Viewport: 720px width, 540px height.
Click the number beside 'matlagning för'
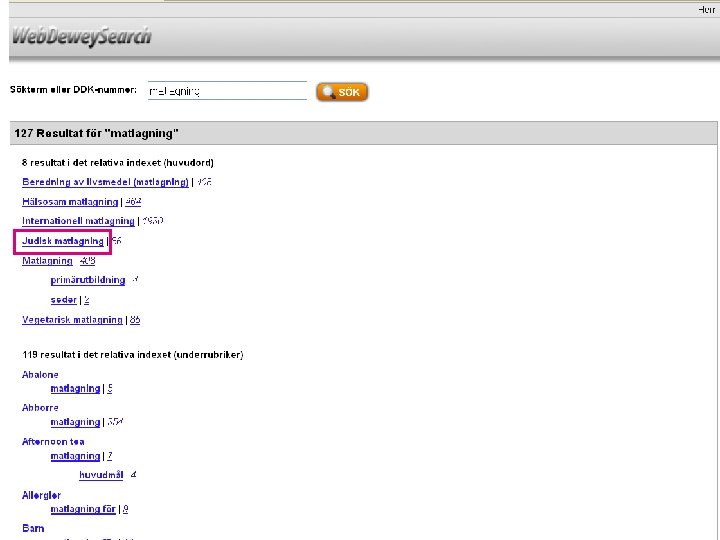tap(125, 509)
